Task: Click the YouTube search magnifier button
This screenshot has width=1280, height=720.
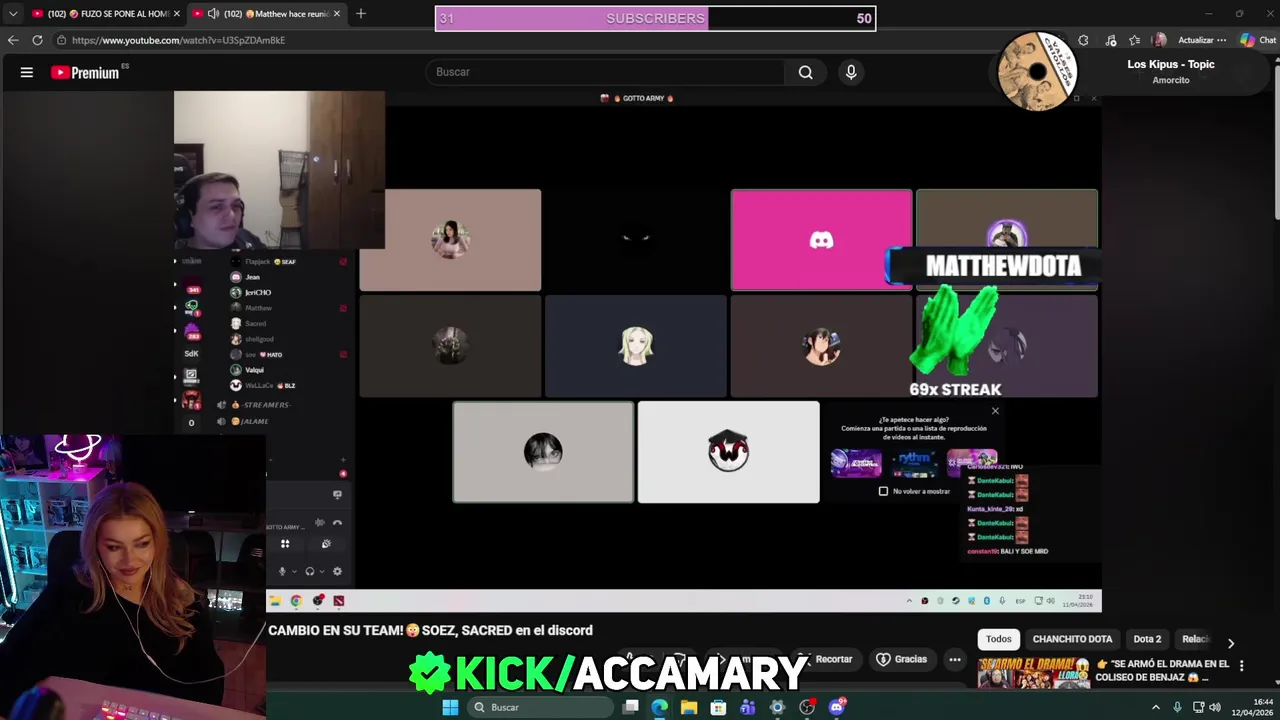Action: pos(805,72)
